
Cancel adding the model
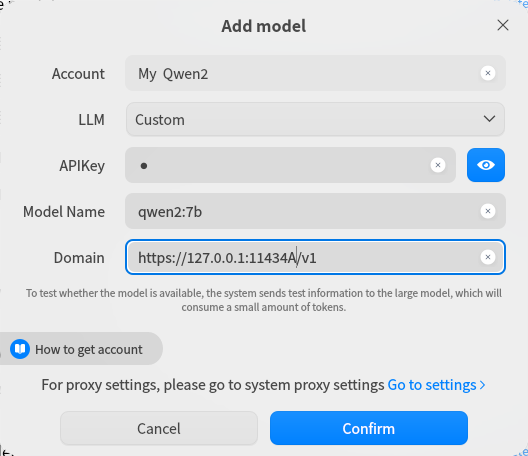[159, 428]
